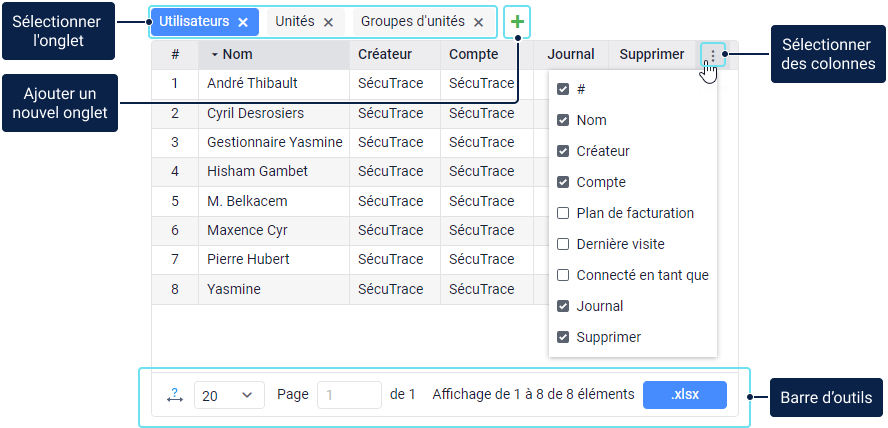Toggle the Connecté en tant que checkbox

point(563,275)
